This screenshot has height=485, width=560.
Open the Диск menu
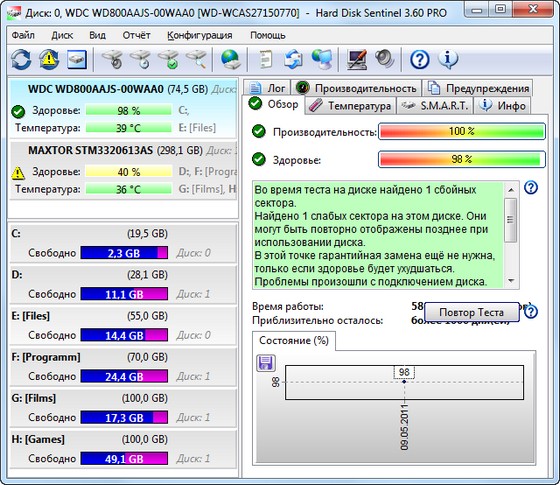(x=62, y=35)
